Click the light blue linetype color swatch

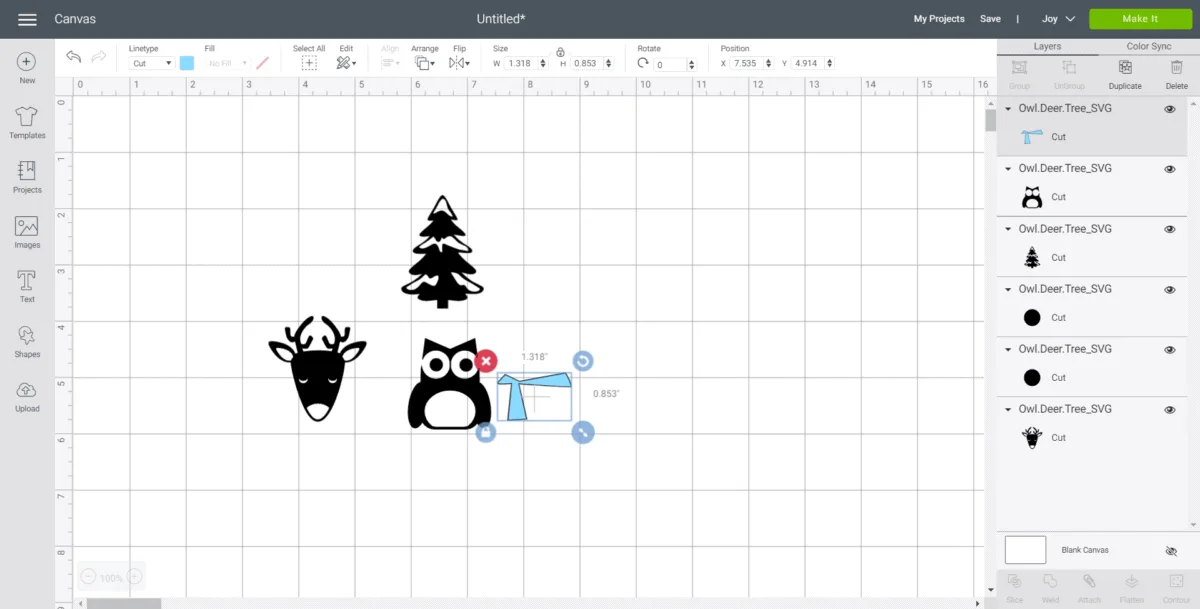point(187,63)
